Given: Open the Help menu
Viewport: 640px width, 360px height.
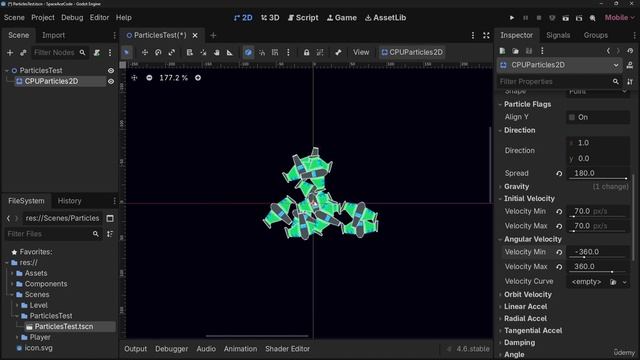Looking at the screenshot, I should coord(124,18).
